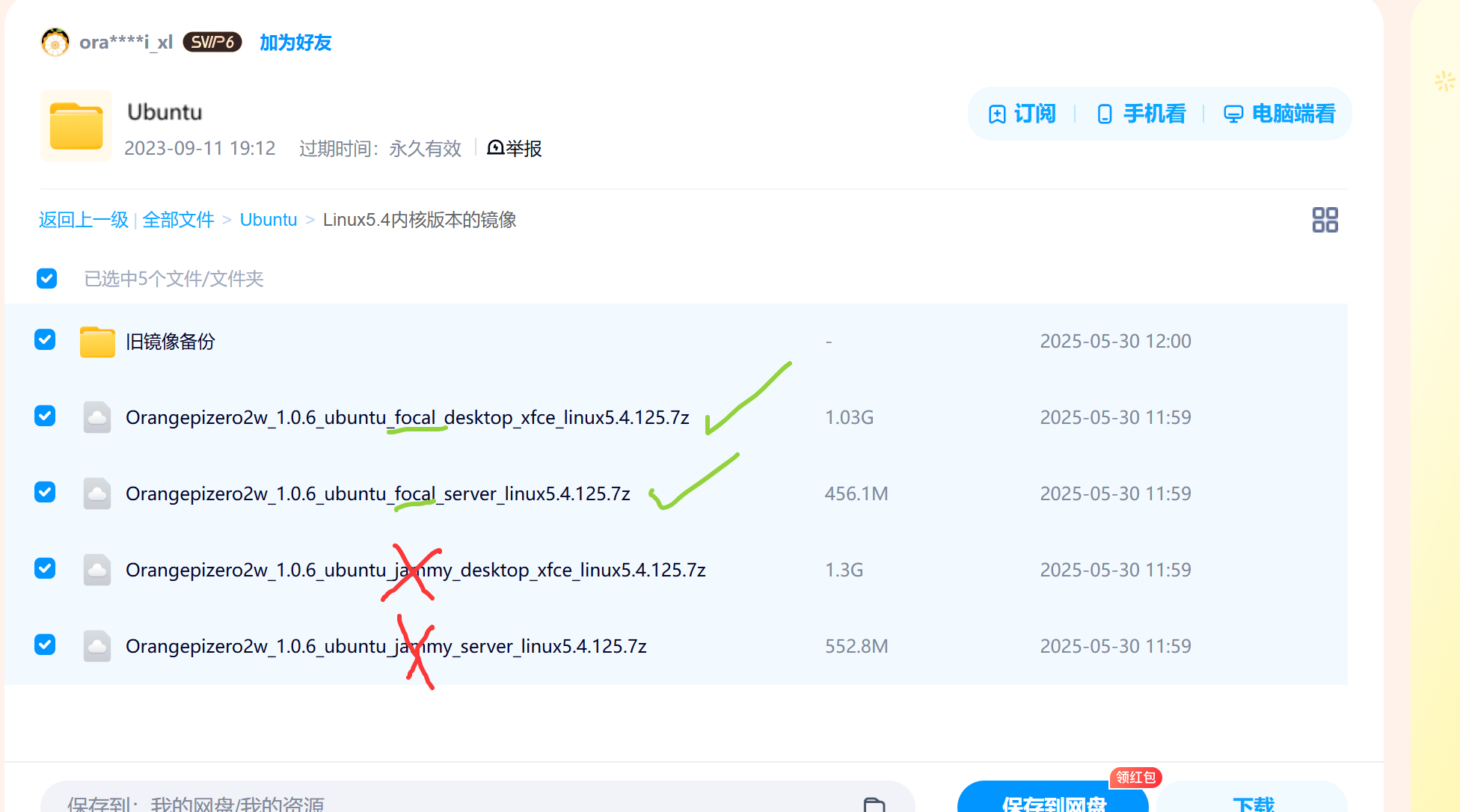1460x812 pixels.
Task: Select Orangepizero2w focal_desktop_xfce file name
Action: [x=408, y=417]
